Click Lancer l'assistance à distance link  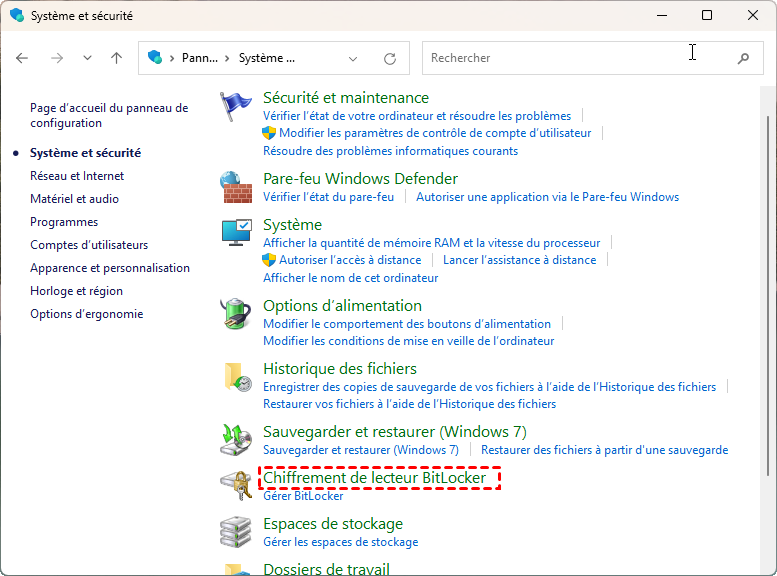coord(519,260)
